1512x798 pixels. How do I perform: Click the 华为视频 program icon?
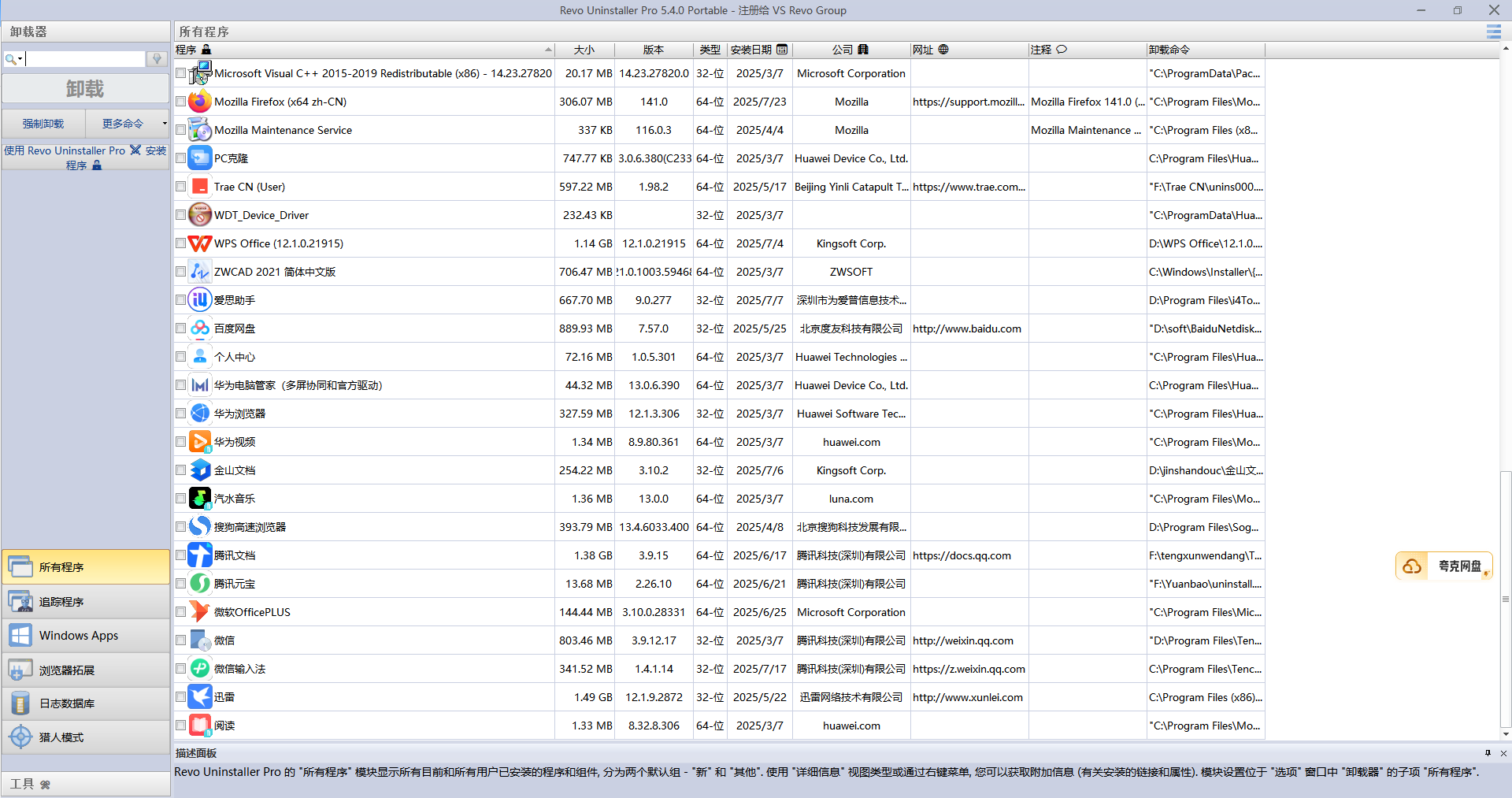click(200, 442)
